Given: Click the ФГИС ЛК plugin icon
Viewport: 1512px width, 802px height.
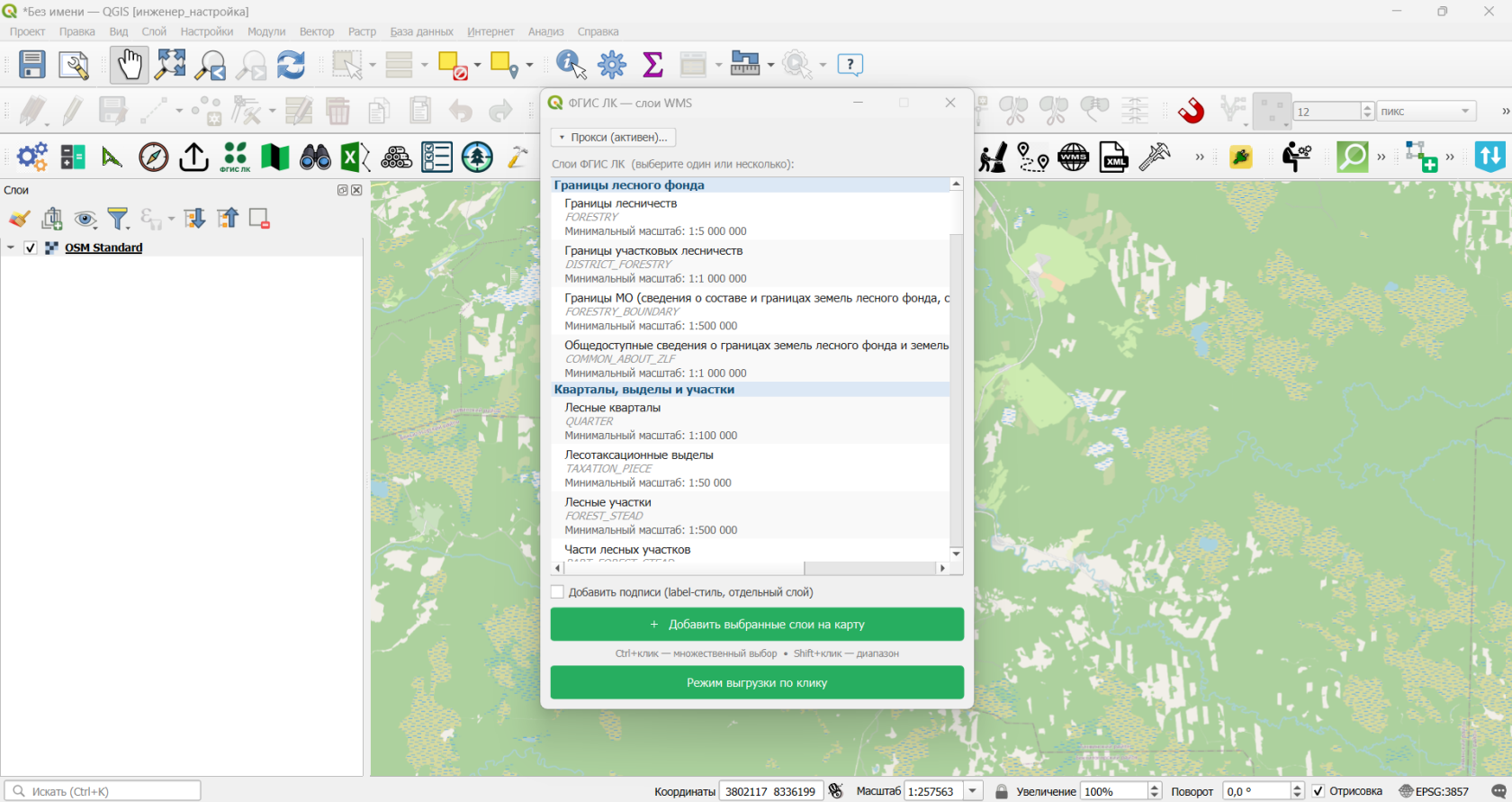Looking at the screenshot, I should click(235, 158).
